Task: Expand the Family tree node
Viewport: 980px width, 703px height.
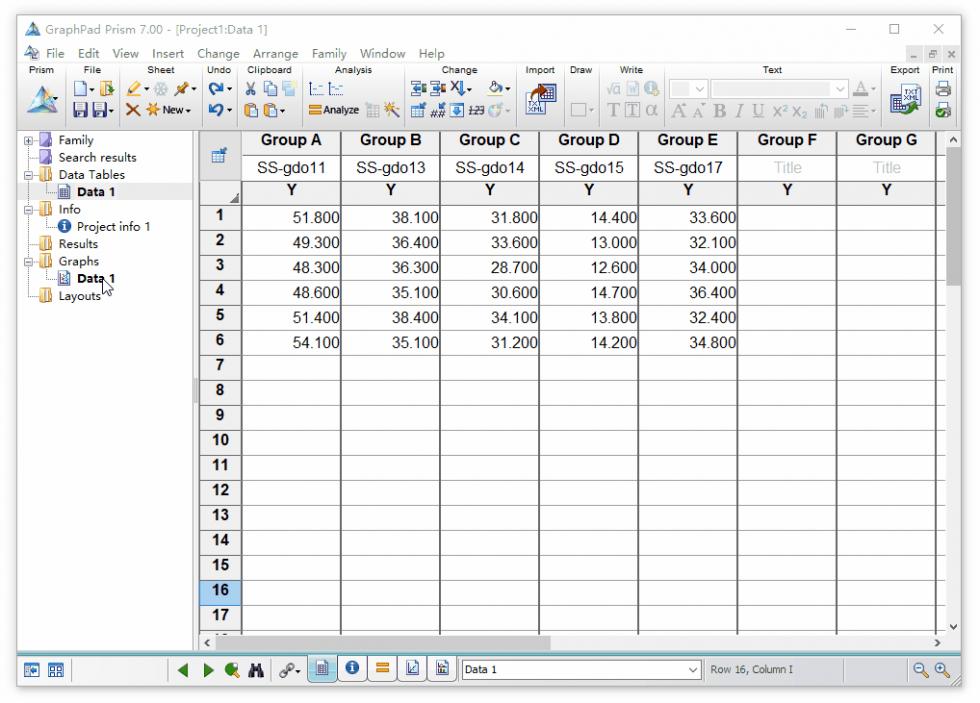Action: coord(28,141)
